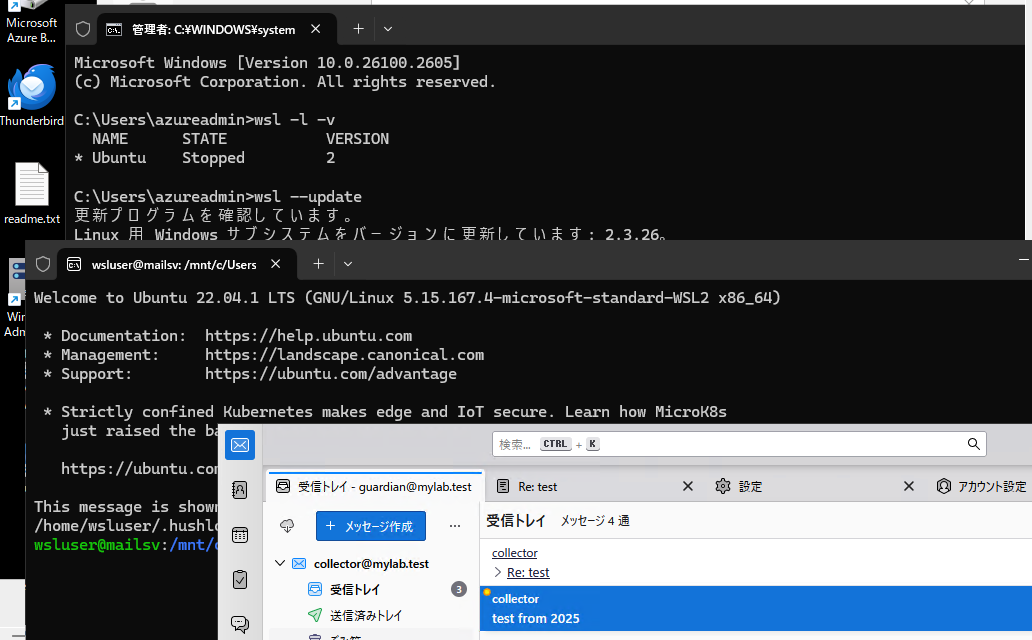Open tab dropdown in wsluser terminal
Viewport: 1032px width, 640px height.
point(348,264)
